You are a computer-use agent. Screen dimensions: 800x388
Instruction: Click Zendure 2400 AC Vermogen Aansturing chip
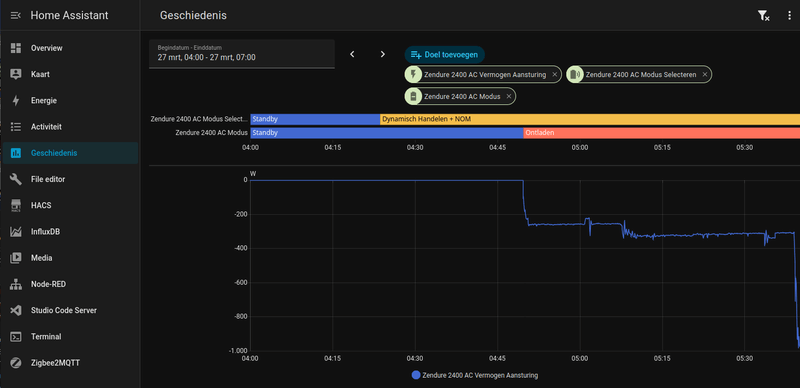(x=483, y=75)
